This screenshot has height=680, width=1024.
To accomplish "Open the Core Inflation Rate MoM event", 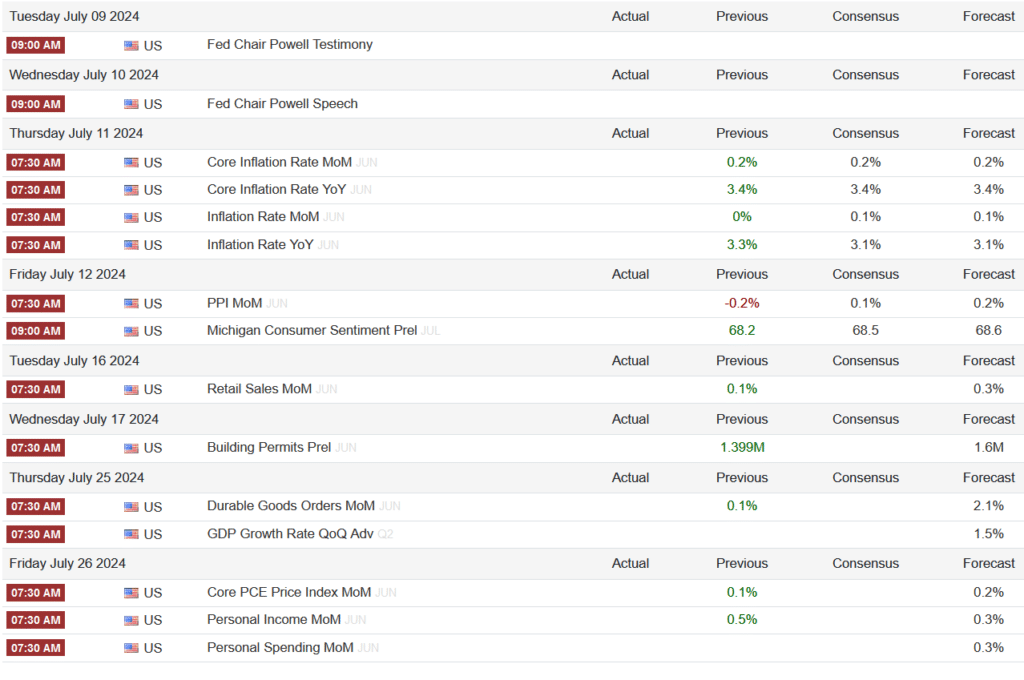I will coord(279,162).
